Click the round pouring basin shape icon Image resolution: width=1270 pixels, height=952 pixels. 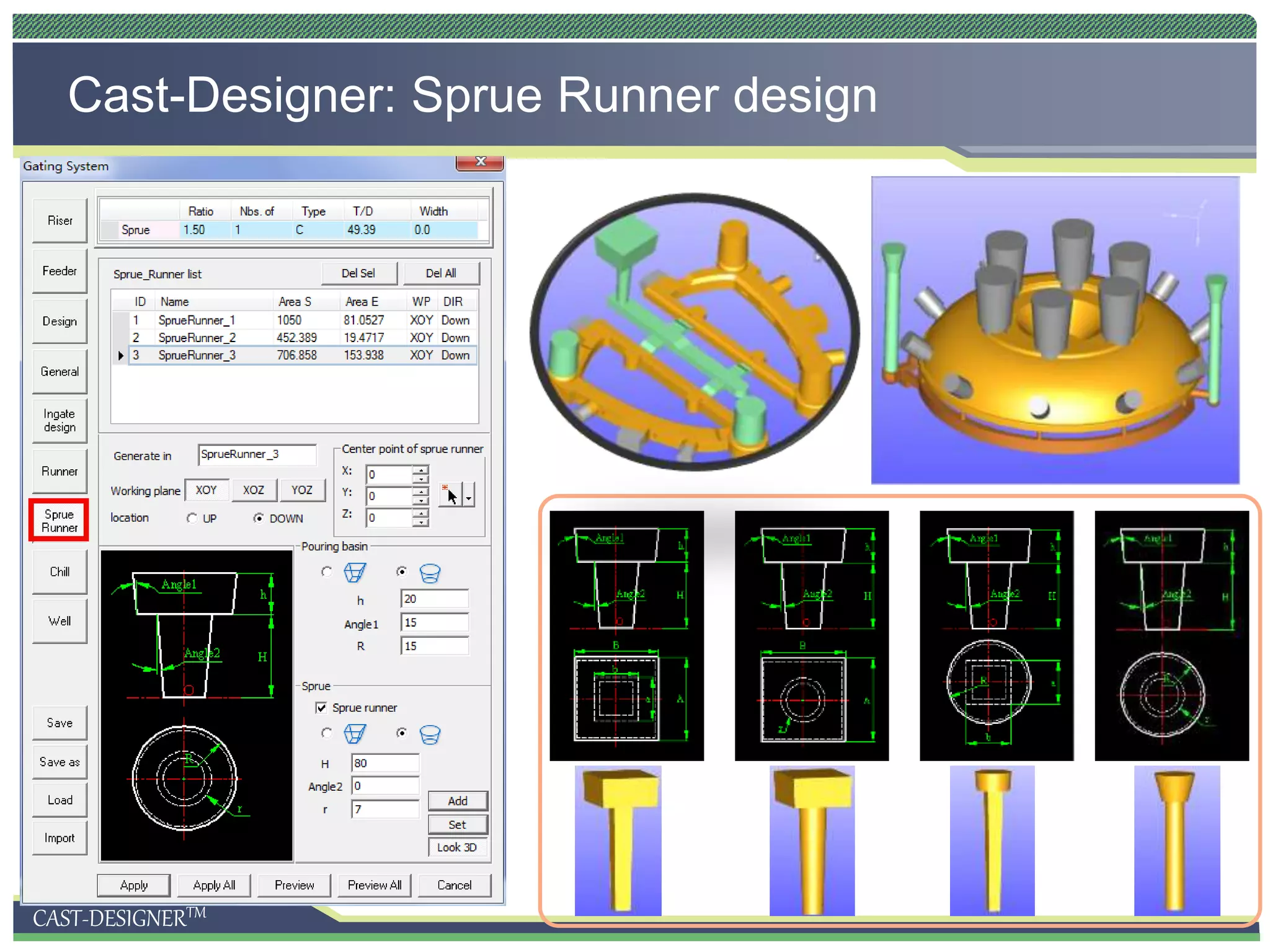point(430,573)
